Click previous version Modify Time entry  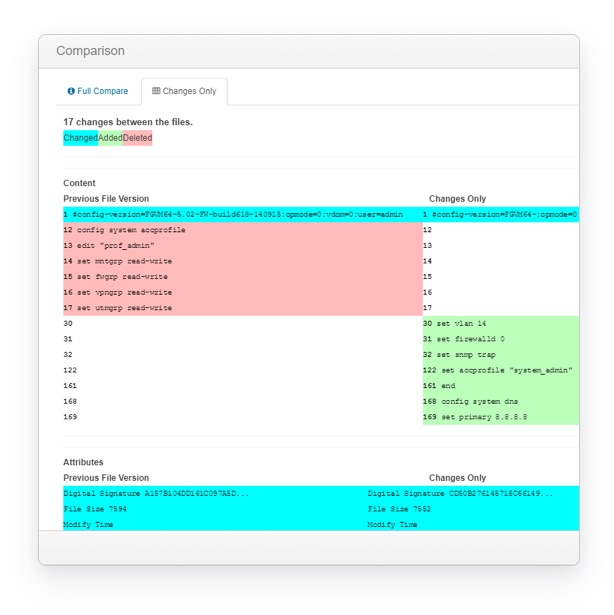[x=88, y=525]
